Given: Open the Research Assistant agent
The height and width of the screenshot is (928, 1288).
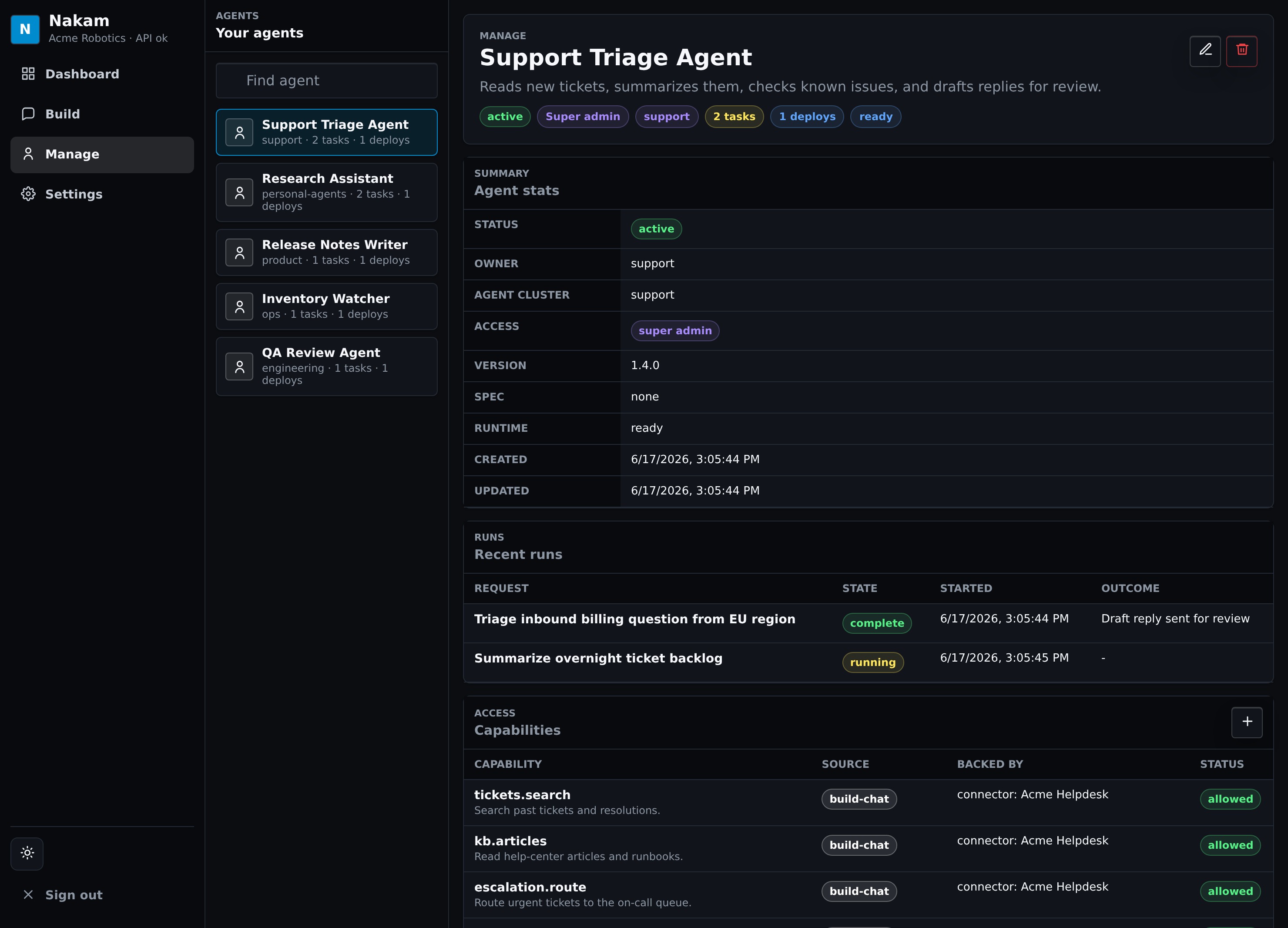Looking at the screenshot, I should point(326,192).
